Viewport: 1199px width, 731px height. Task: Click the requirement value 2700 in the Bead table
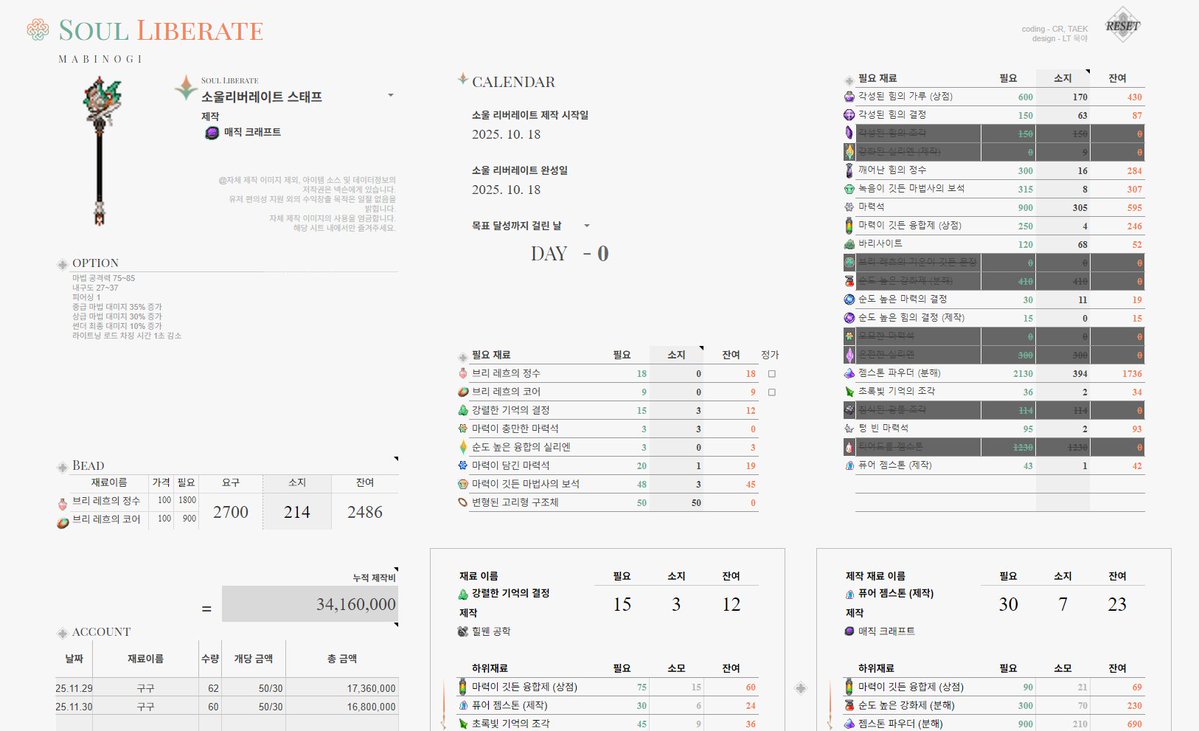click(231, 512)
